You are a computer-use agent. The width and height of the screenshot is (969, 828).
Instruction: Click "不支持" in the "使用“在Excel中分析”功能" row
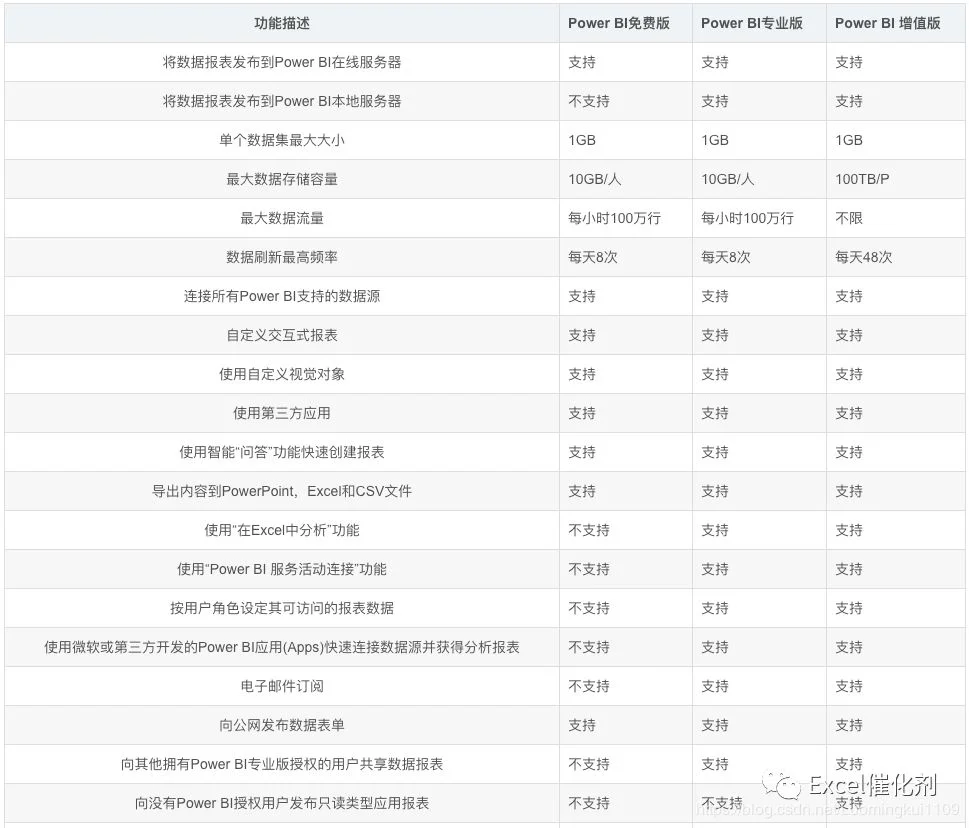click(x=589, y=530)
